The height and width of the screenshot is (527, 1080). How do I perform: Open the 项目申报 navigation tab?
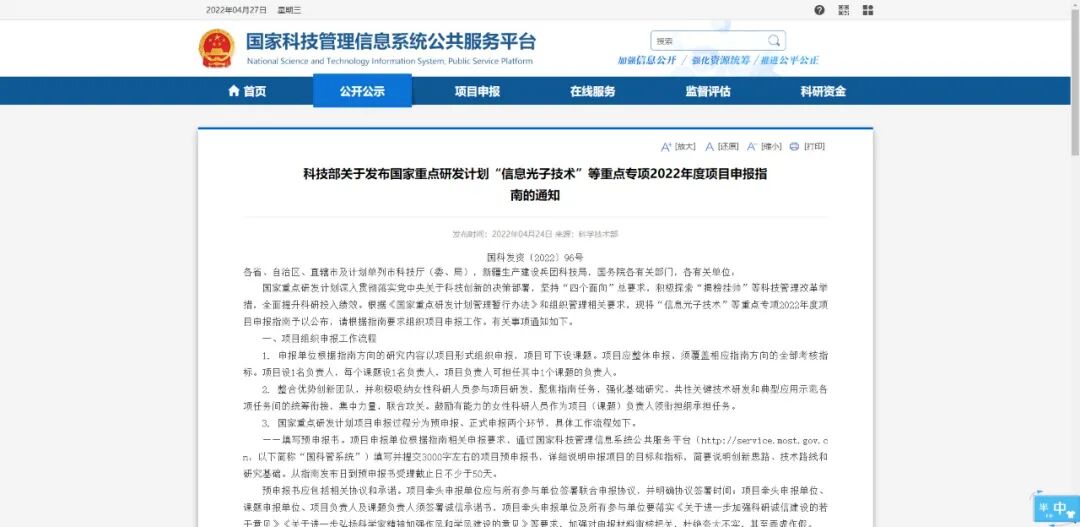(477, 91)
